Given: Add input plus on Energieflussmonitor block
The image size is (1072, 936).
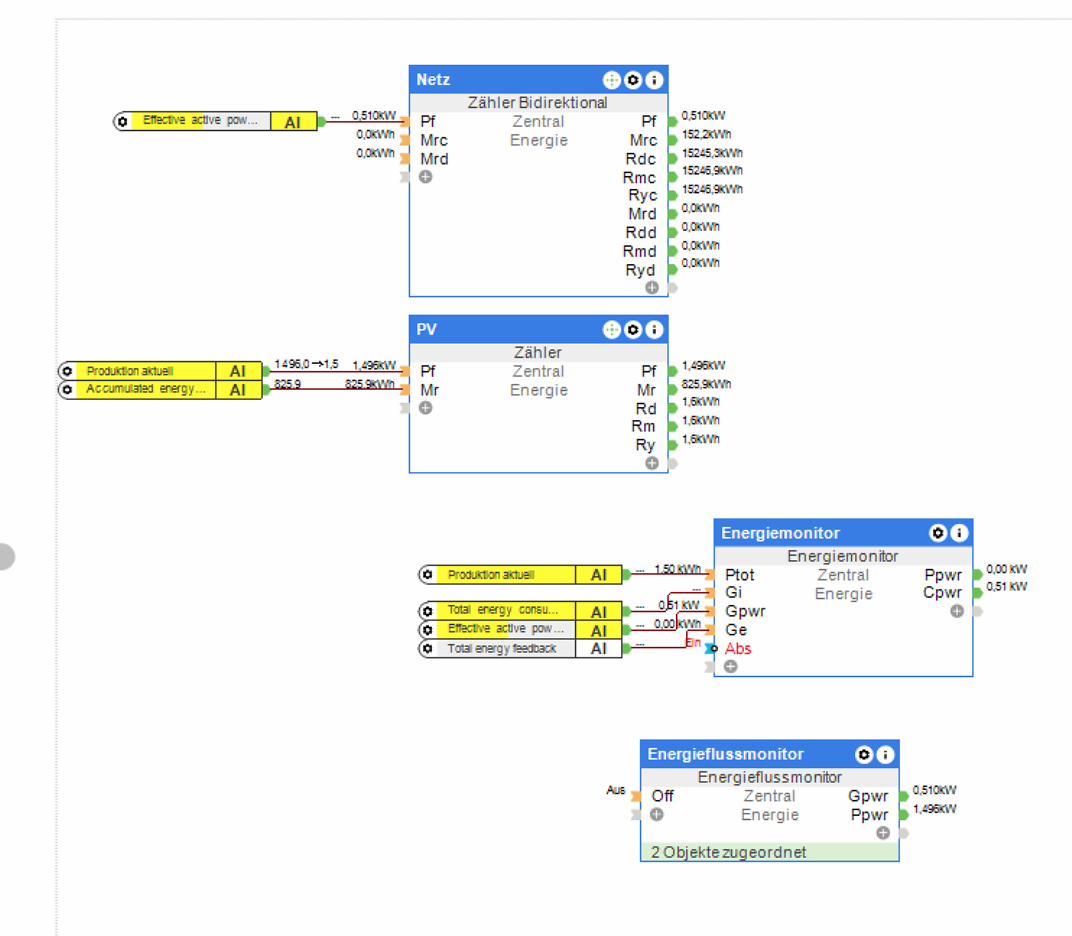Looking at the screenshot, I should tap(657, 814).
